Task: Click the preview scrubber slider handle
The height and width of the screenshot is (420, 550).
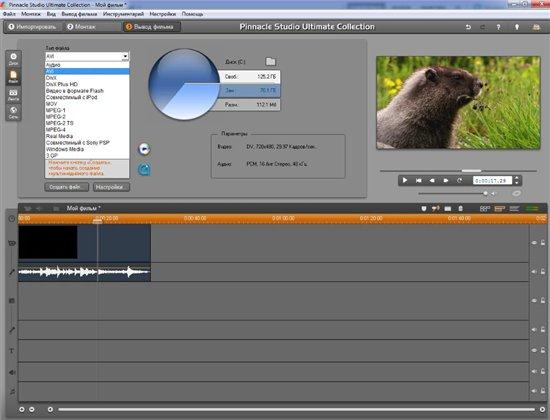Action: click(x=471, y=171)
